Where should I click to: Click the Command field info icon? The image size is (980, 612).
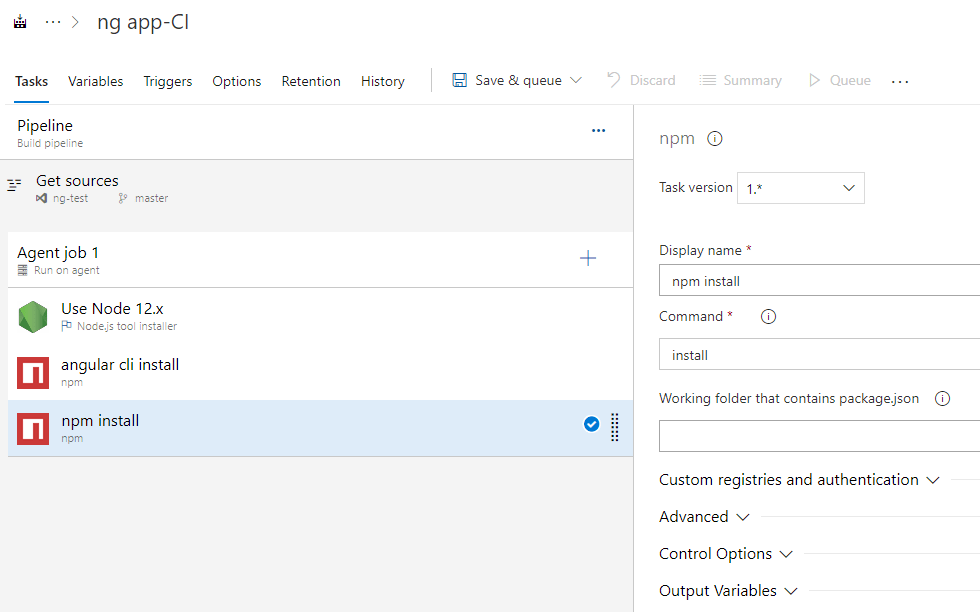click(768, 317)
